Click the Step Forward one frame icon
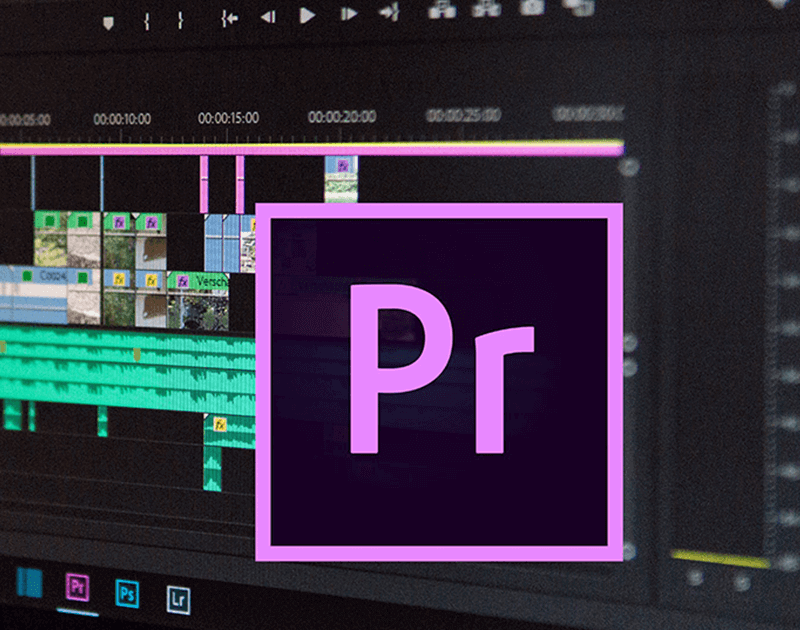The image size is (800, 630). pos(348,14)
